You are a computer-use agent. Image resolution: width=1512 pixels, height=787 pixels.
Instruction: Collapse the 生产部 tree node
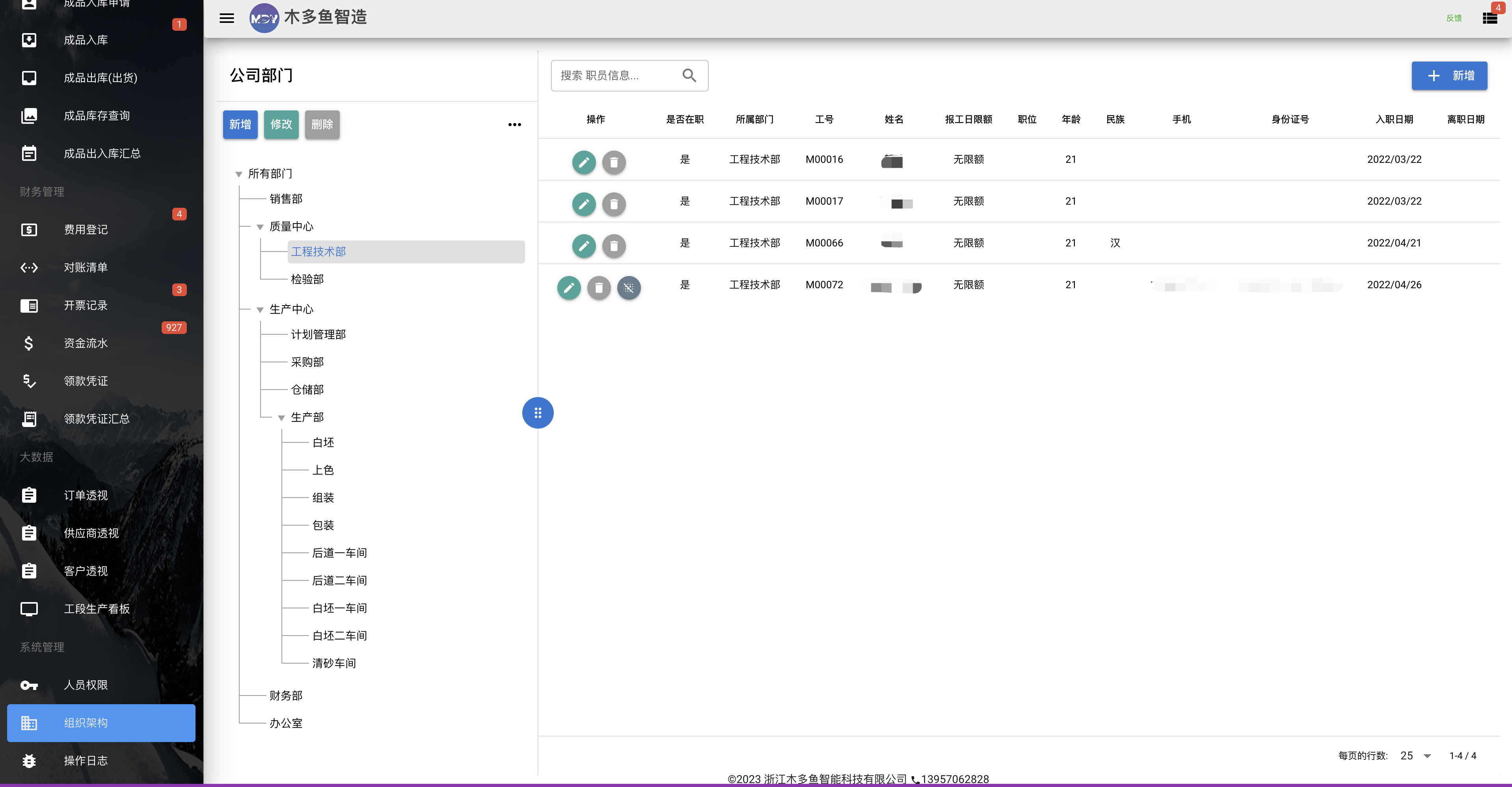click(281, 418)
